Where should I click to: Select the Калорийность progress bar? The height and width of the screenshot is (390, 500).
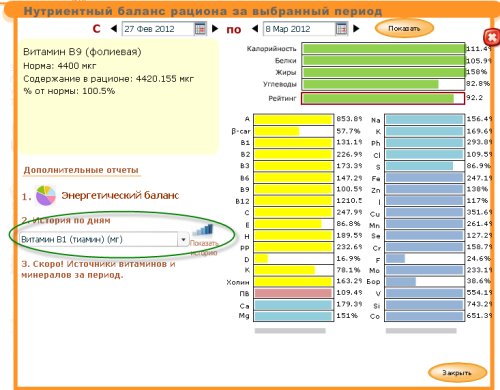tap(383, 49)
